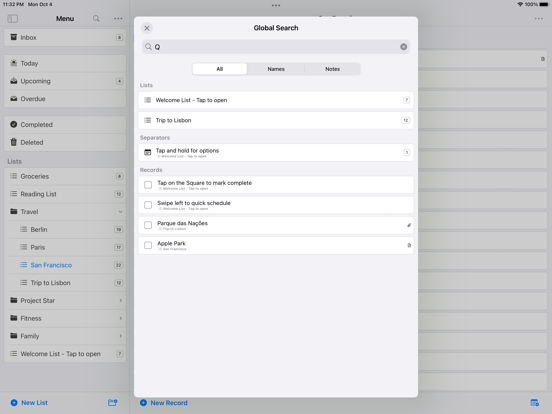Check Apple Park record checkbox

[148, 245]
